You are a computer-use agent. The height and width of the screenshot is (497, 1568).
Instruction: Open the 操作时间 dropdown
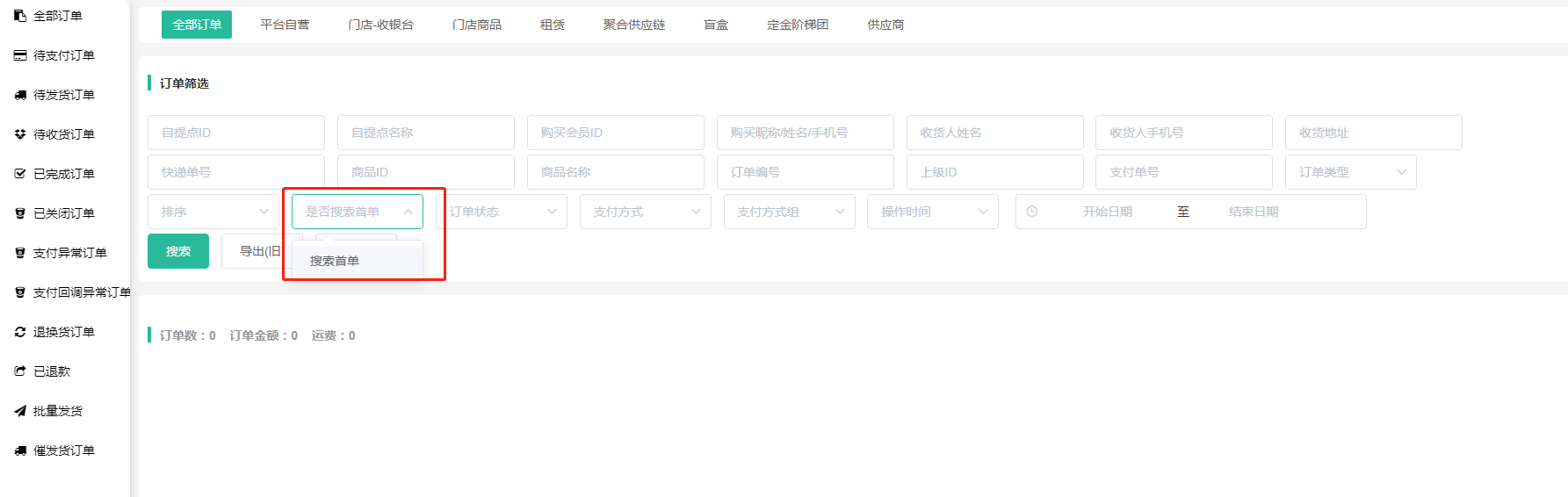point(933,212)
